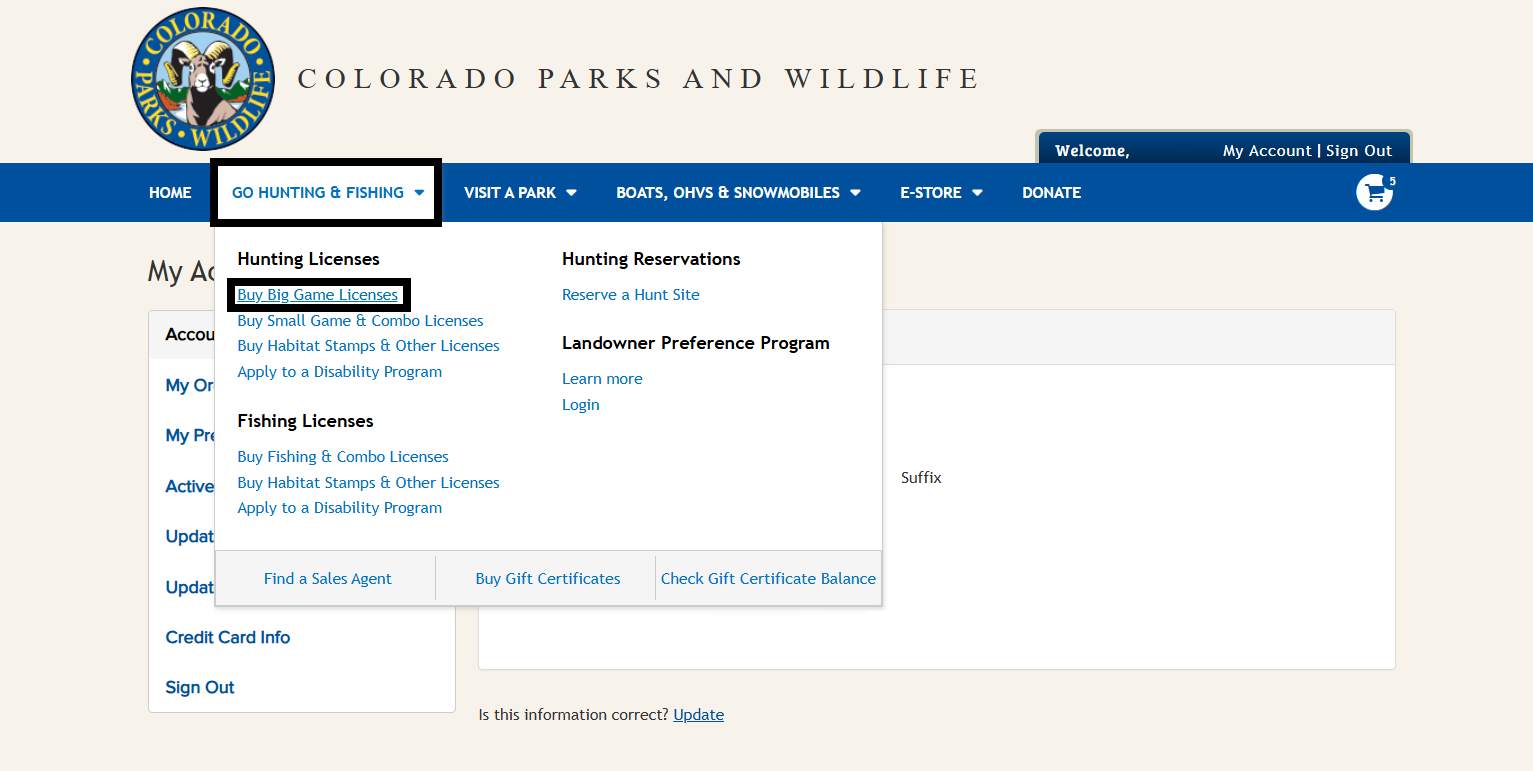Expand the Visit a Park menu
This screenshot has height=771, width=1533.
click(520, 193)
